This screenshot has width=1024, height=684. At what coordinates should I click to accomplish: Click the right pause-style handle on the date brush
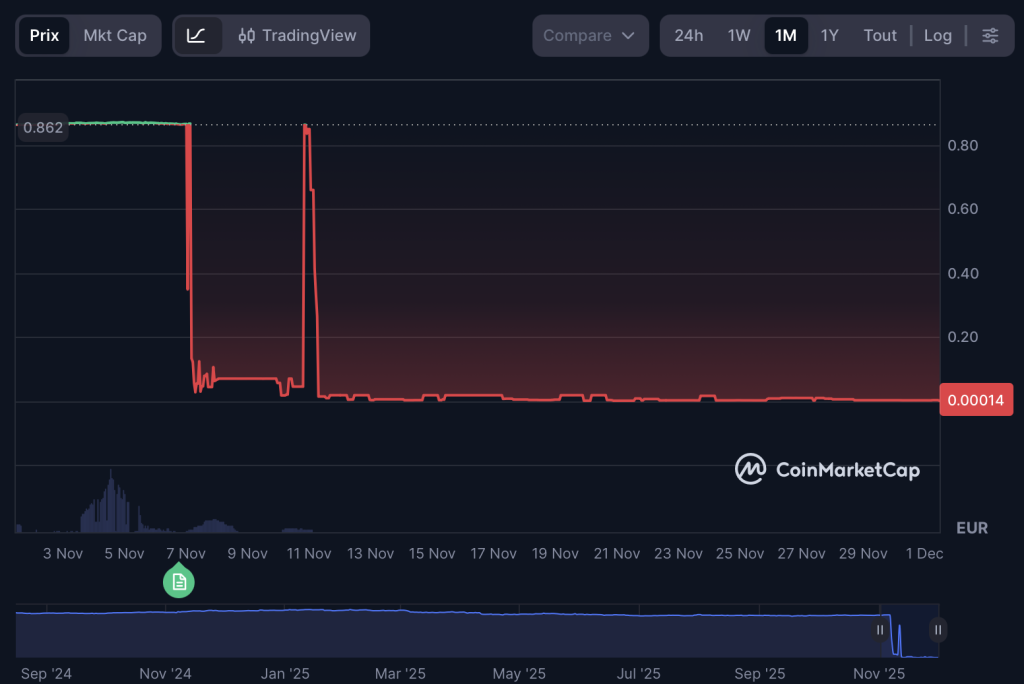pyautogui.click(x=937, y=630)
